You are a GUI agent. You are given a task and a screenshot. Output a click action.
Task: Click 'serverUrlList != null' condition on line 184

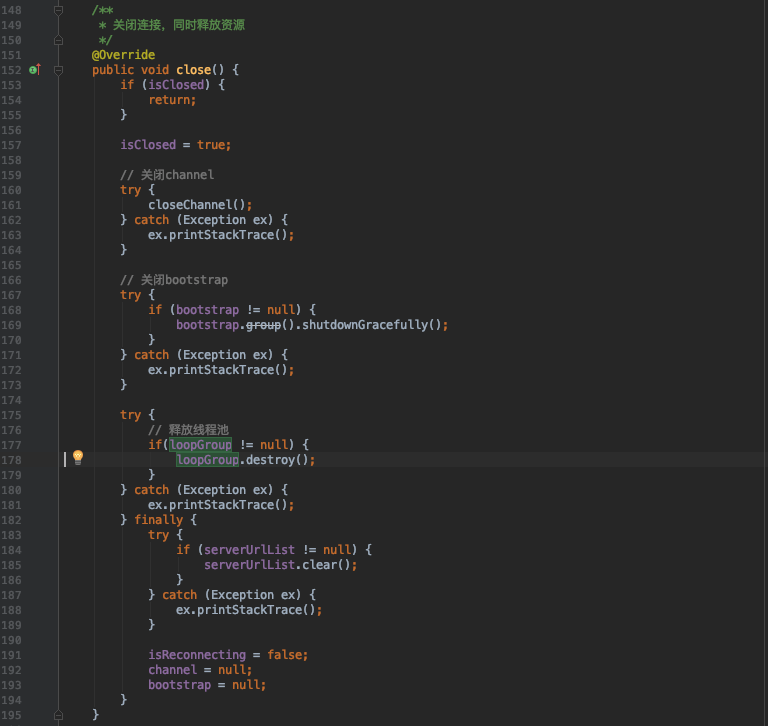tap(277, 550)
